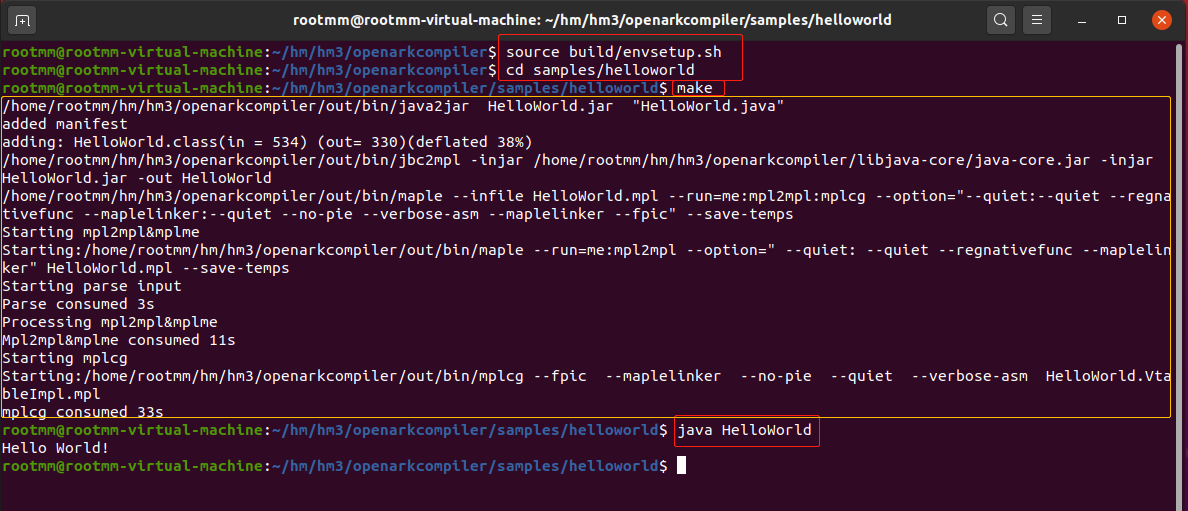Open the terminal hamburger menu
1188x511 pixels.
[1037, 20]
